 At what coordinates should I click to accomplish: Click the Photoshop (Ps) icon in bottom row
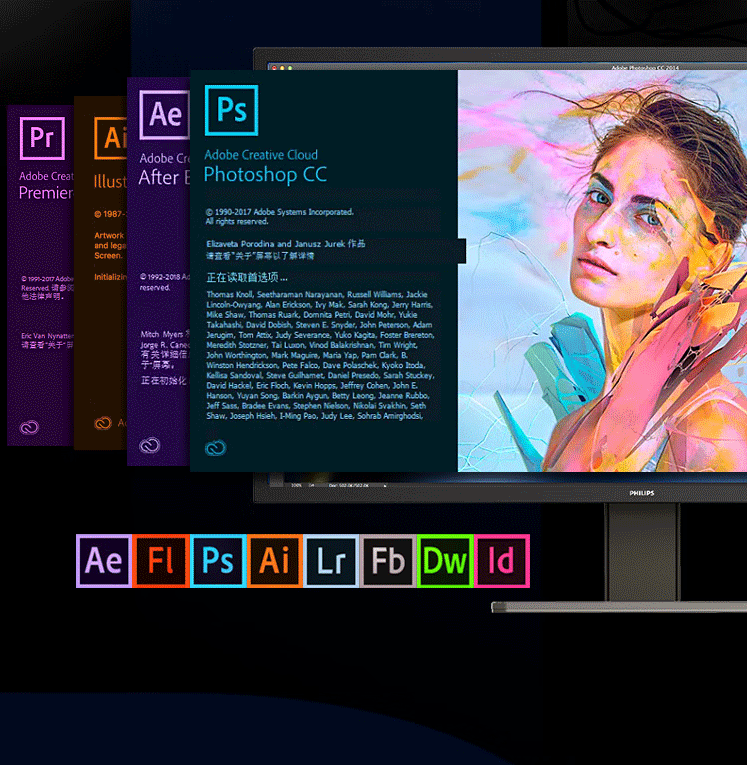pyautogui.click(x=218, y=561)
